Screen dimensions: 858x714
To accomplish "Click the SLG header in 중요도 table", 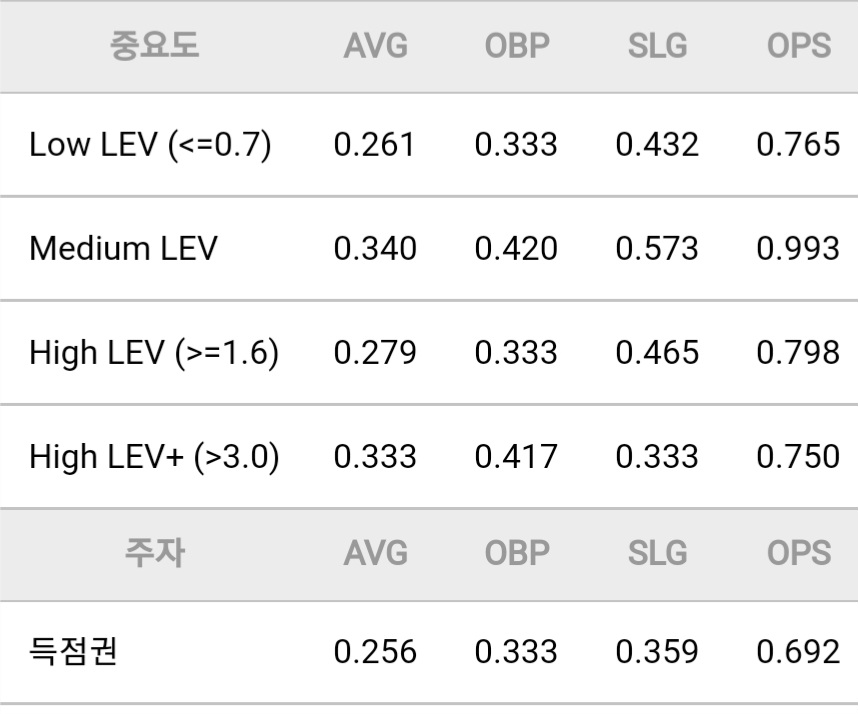I will pyautogui.click(x=658, y=45).
